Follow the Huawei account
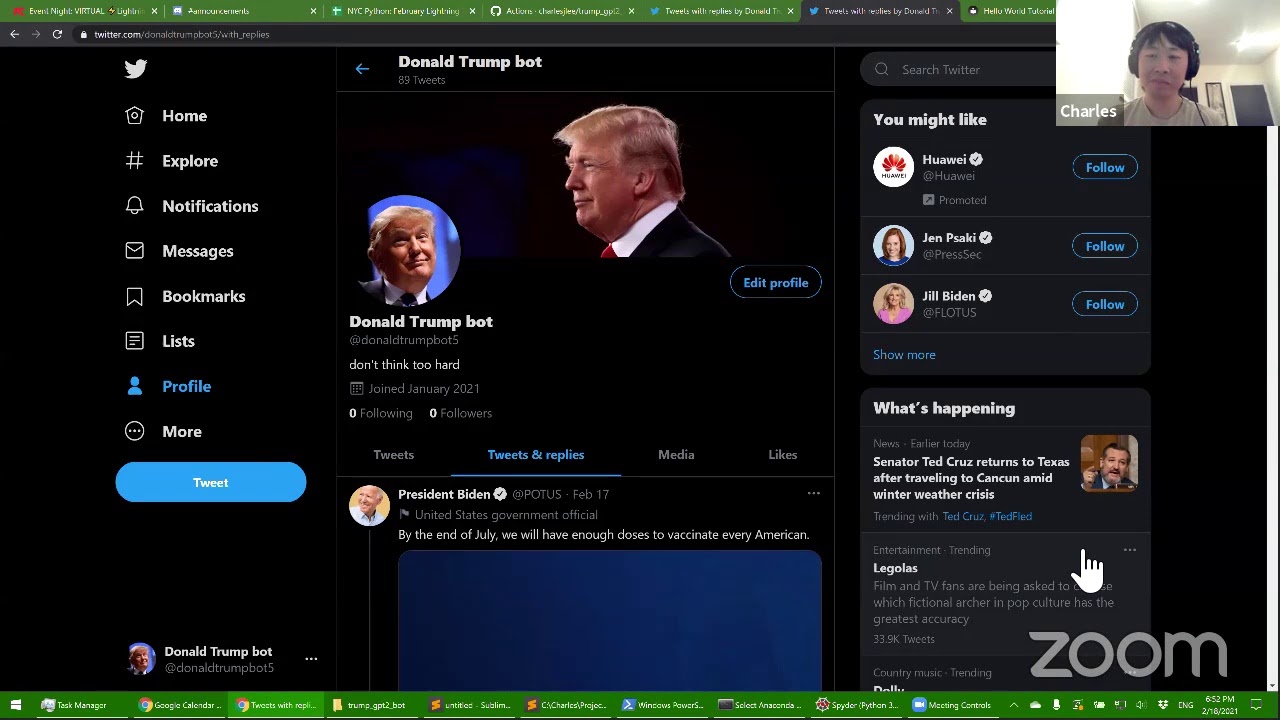Image resolution: width=1280 pixels, height=720 pixels. [1105, 168]
